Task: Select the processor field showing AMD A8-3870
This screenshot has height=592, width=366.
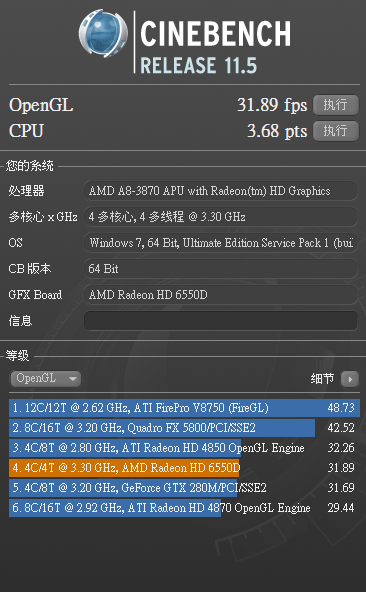Action: click(x=221, y=191)
